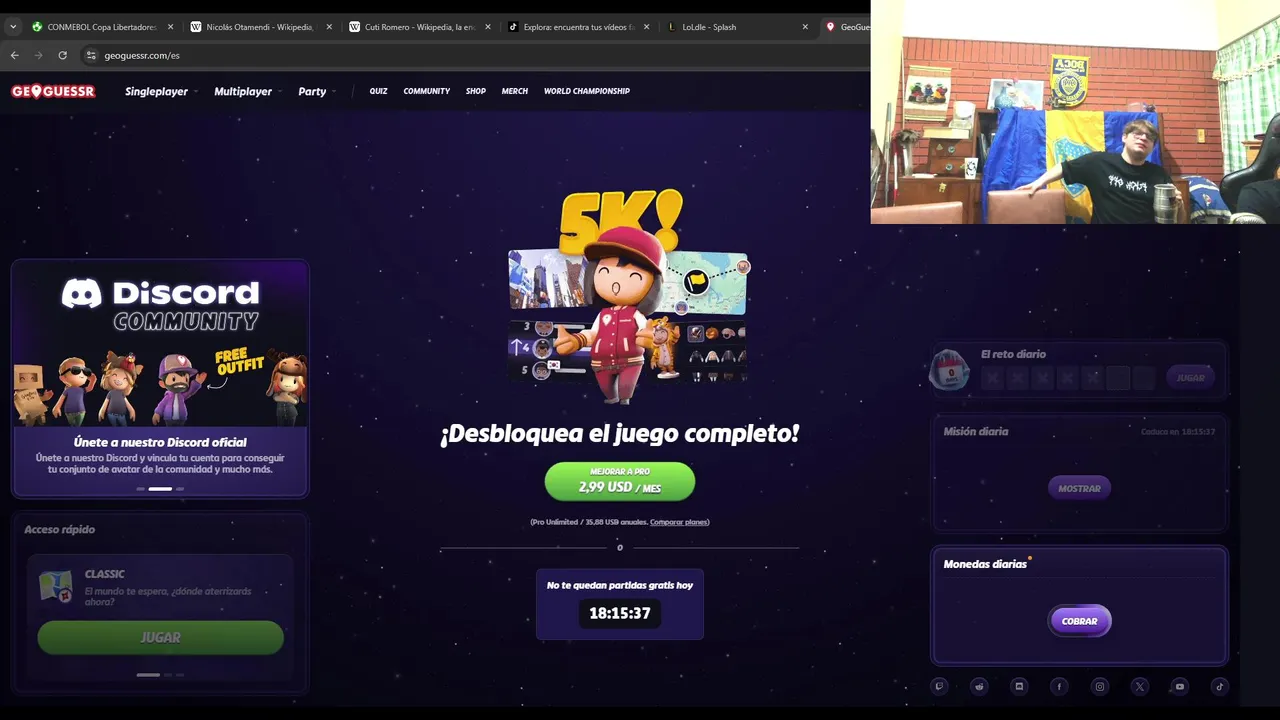The width and height of the screenshot is (1280, 720).
Task: Click the browser forward arrow
Action: (x=38, y=55)
